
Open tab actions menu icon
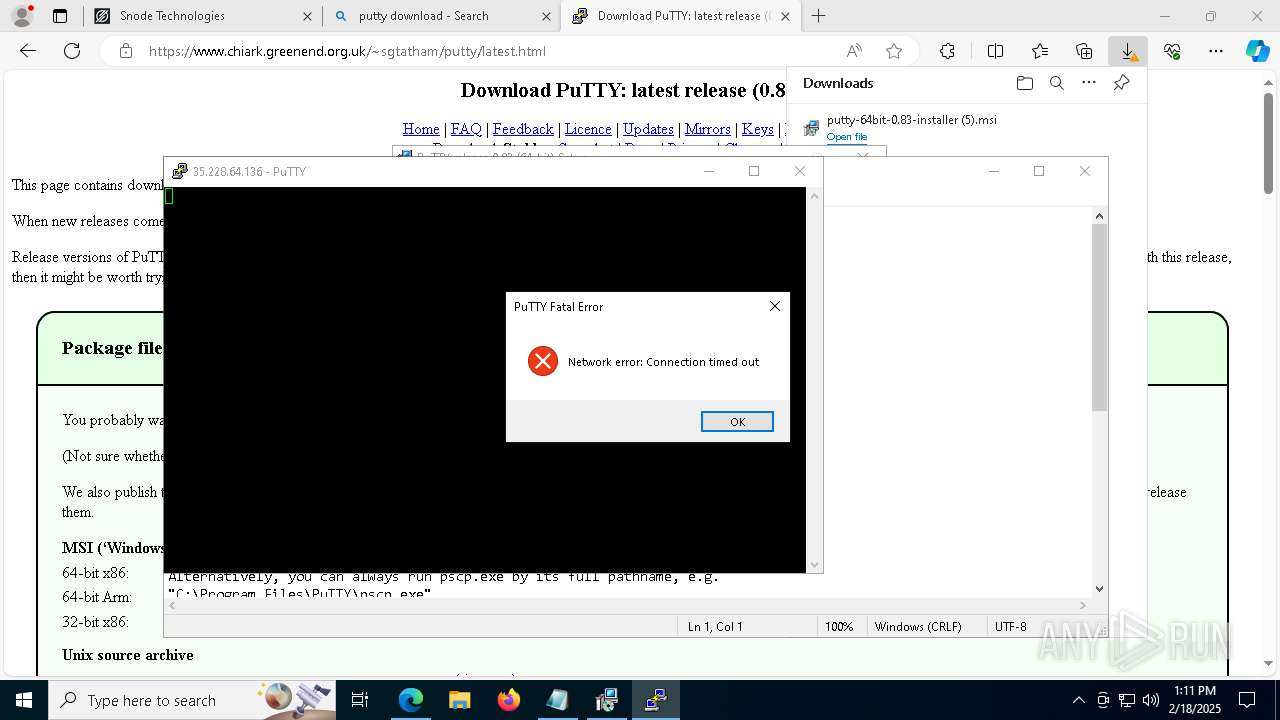click(x=60, y=16)
